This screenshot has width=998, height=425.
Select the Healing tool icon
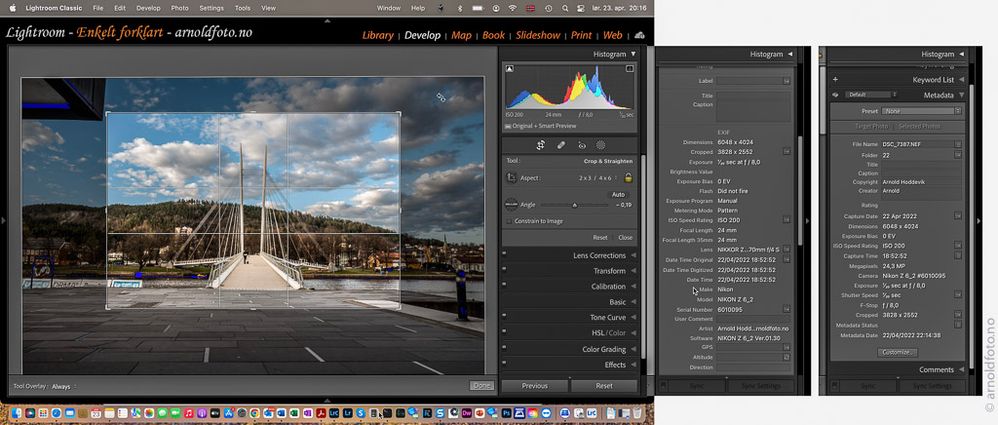click(x=561, y=145)
